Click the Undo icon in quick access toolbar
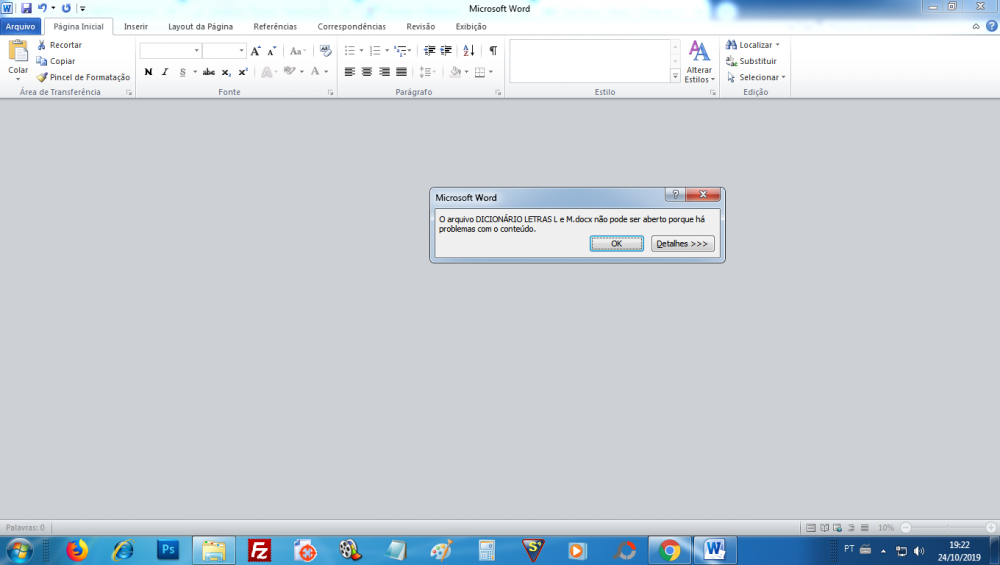 [x=42, y=8]
